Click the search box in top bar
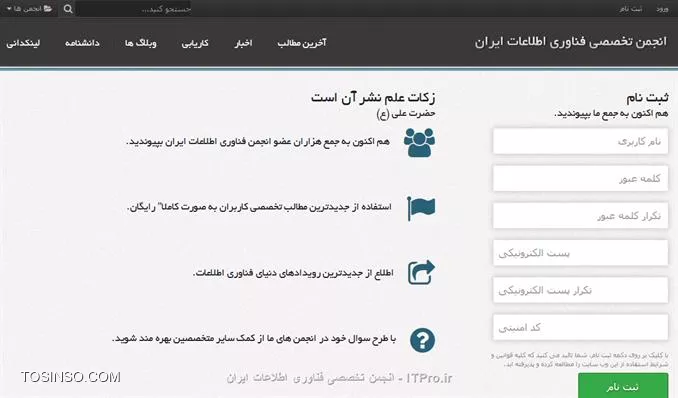Viewport: 678px width, 398px height. 134,9
